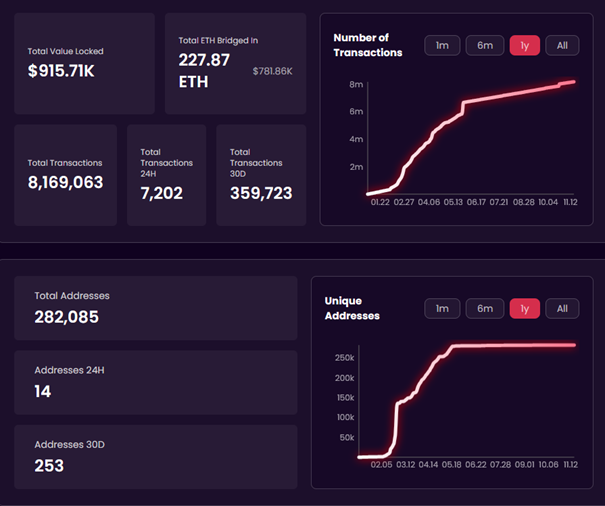The image size is (605, 506).
Task: Click the Addresses 30D card
Action: coord(155,457)
